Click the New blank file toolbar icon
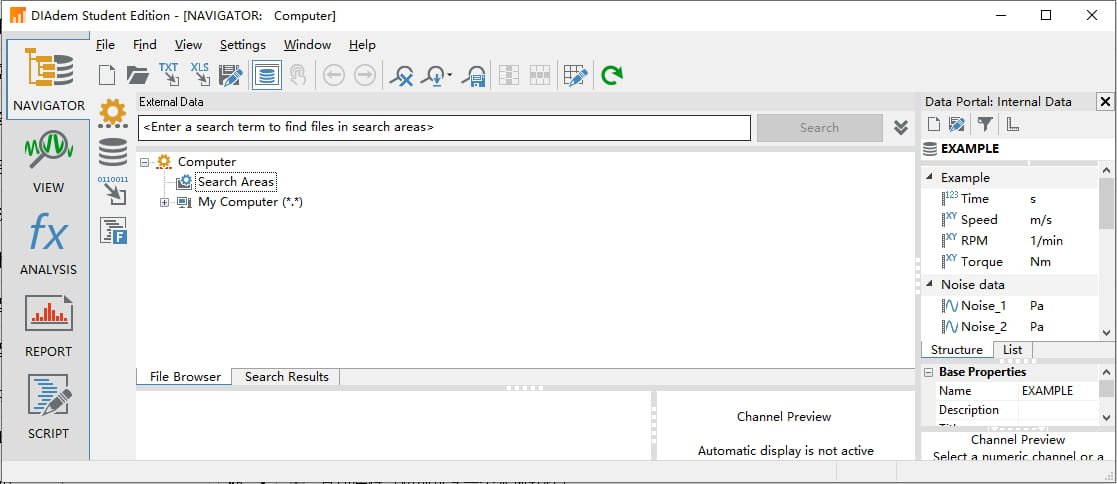The image size is (1117, 484). 107,75
